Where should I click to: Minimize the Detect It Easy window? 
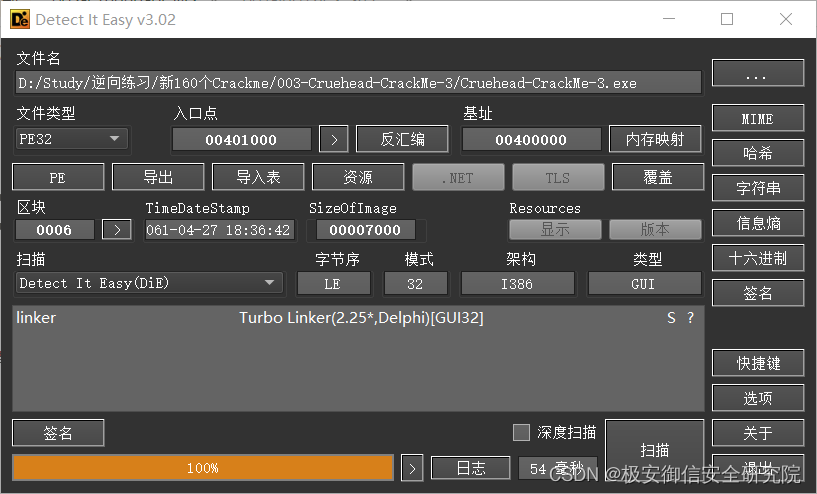669,19
